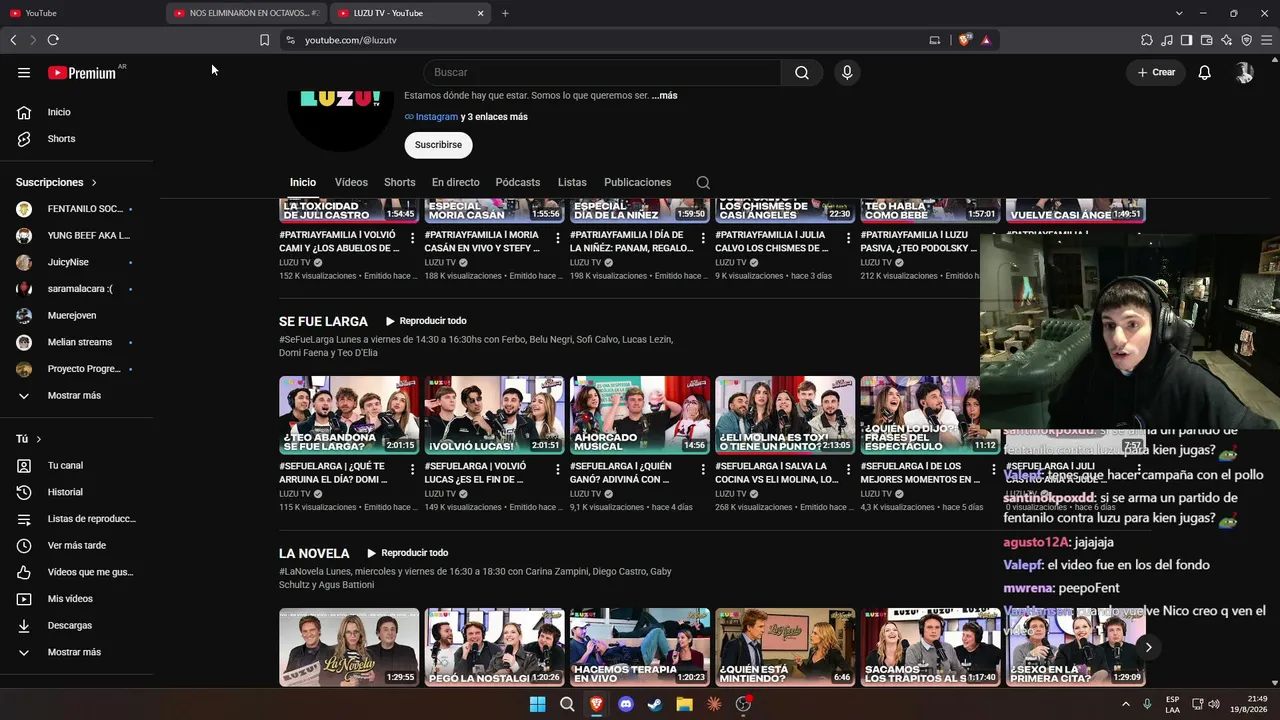Expand the Tú section chevron

coord(39,439)
